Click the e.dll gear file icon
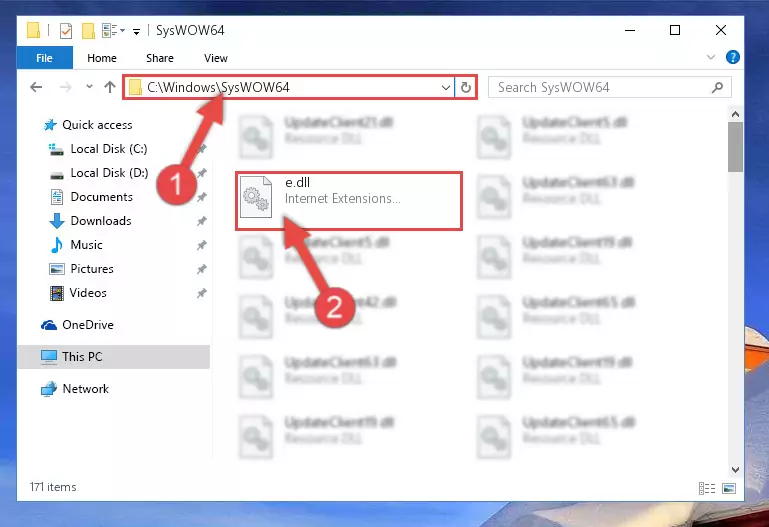769x527 pixels. click(x=256, y=197)
